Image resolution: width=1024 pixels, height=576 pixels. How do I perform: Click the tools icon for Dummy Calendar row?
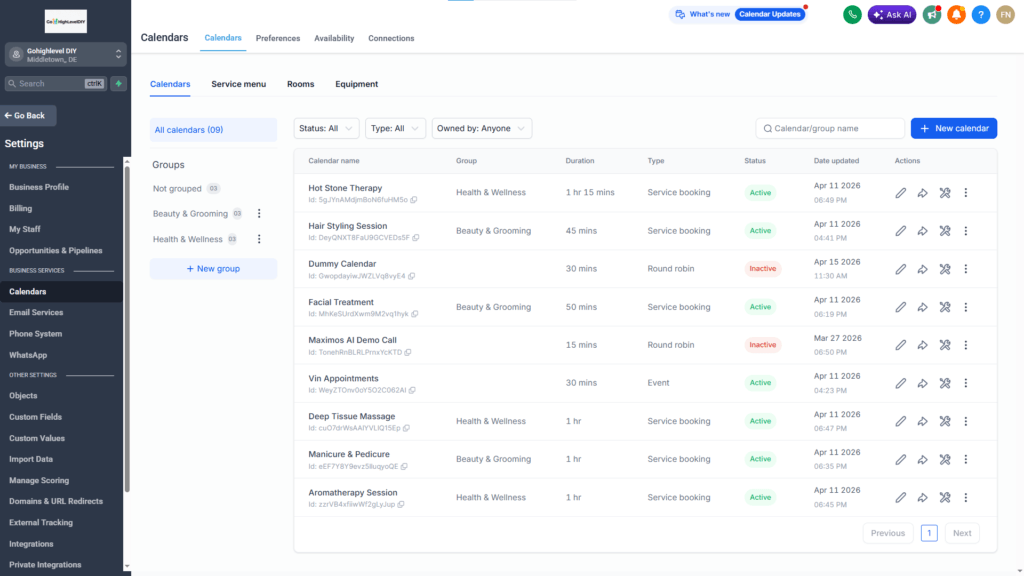coord(944,269)
